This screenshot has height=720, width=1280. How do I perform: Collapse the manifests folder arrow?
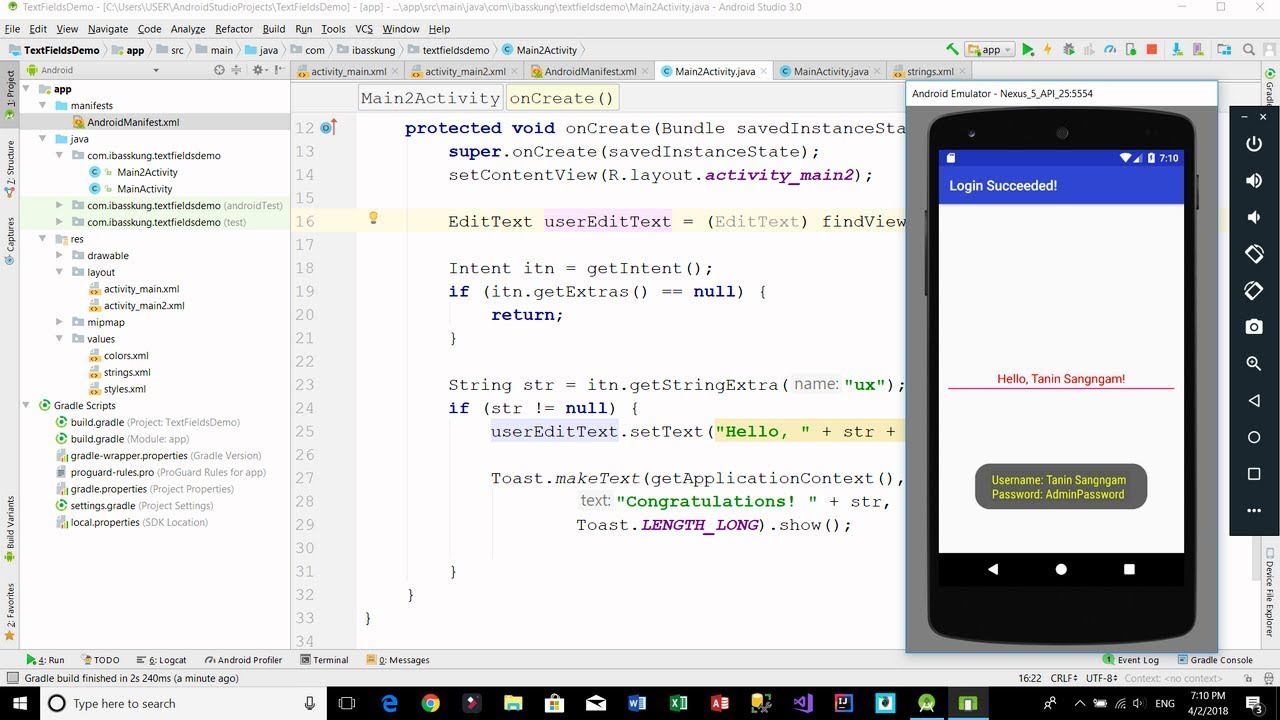43,105
